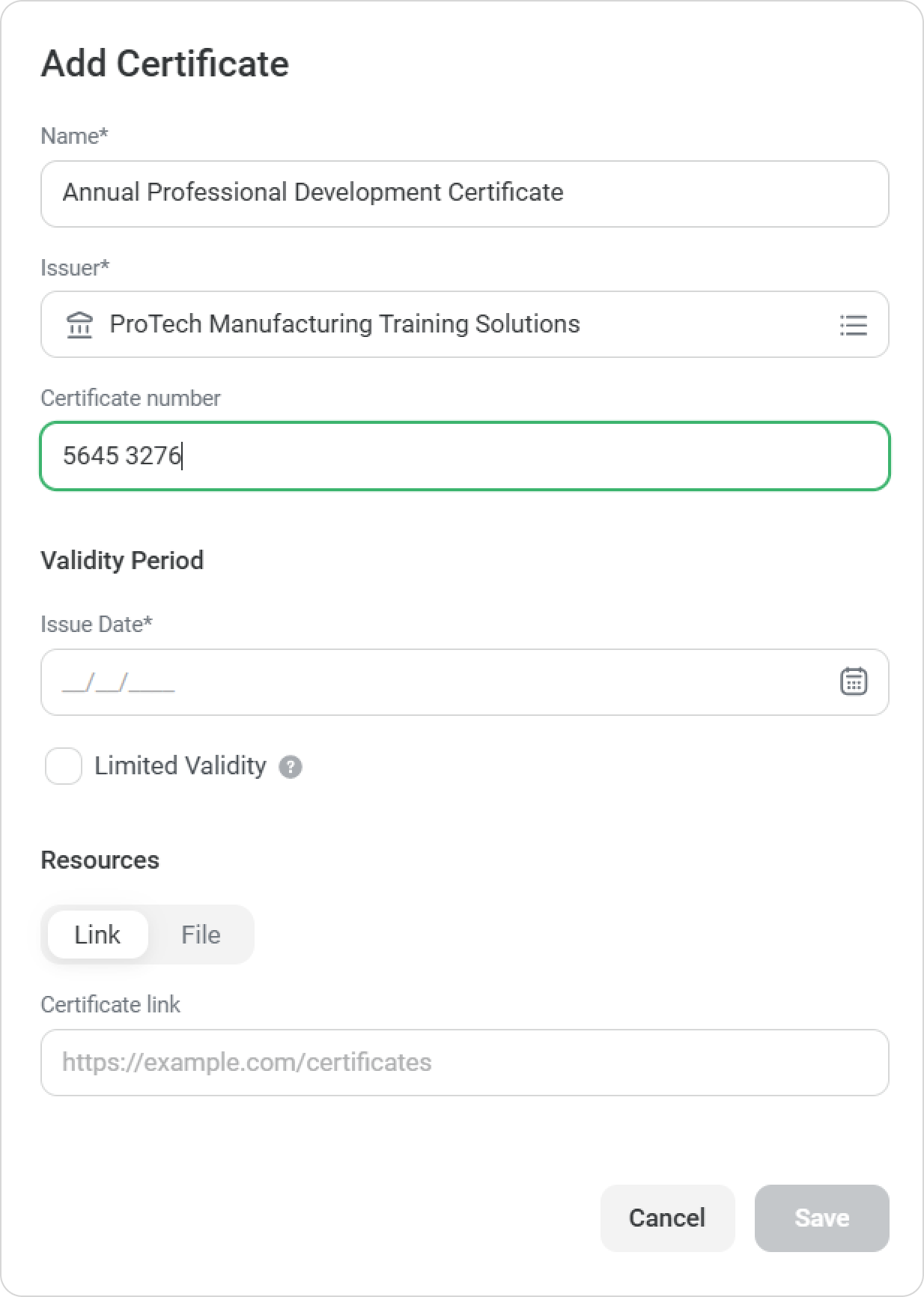
Task: Click into the Issue Date input
Action: pos(442,682)
